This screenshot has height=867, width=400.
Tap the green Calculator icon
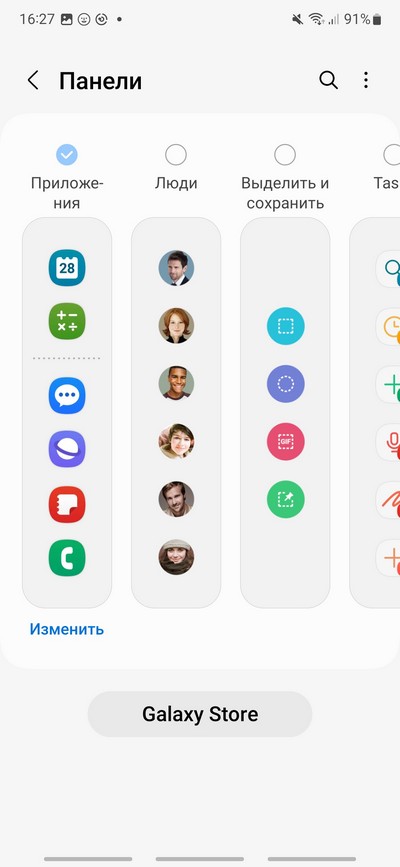pos(67,321)
